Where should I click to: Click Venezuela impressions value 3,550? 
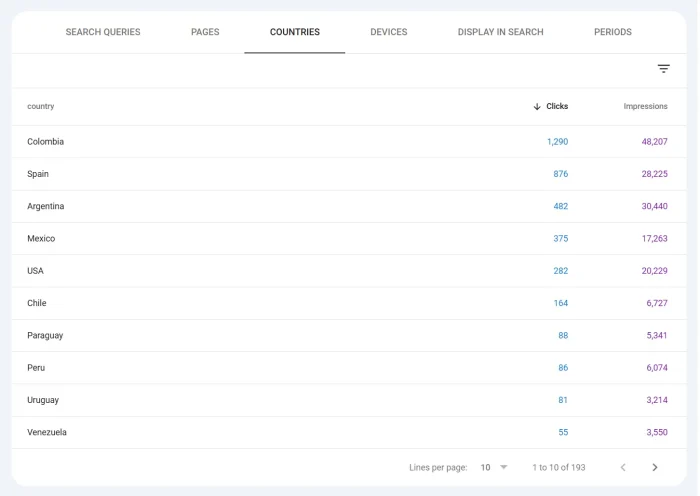(657, 432)
